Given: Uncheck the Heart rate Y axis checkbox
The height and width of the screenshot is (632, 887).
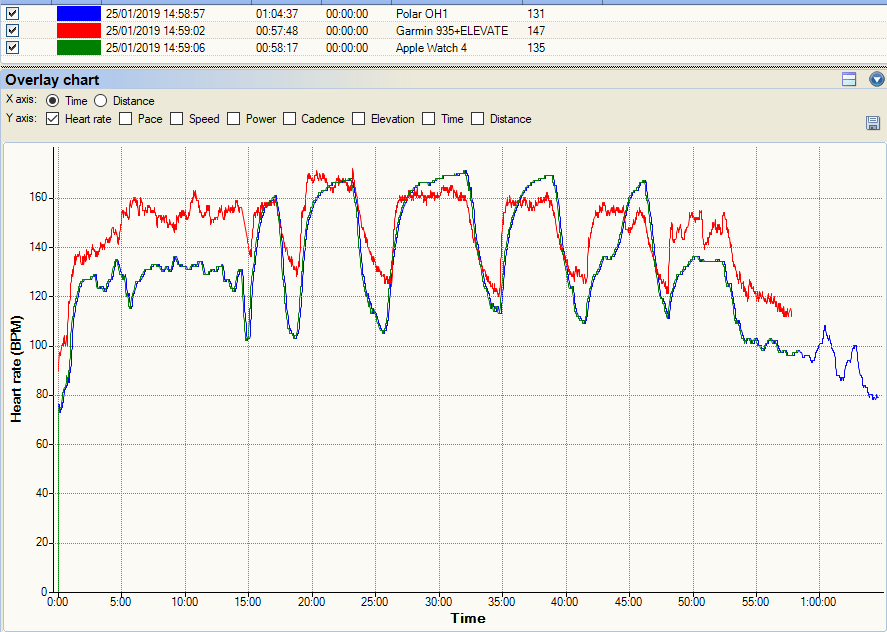Looking at the screenshot, I should 53,119.
